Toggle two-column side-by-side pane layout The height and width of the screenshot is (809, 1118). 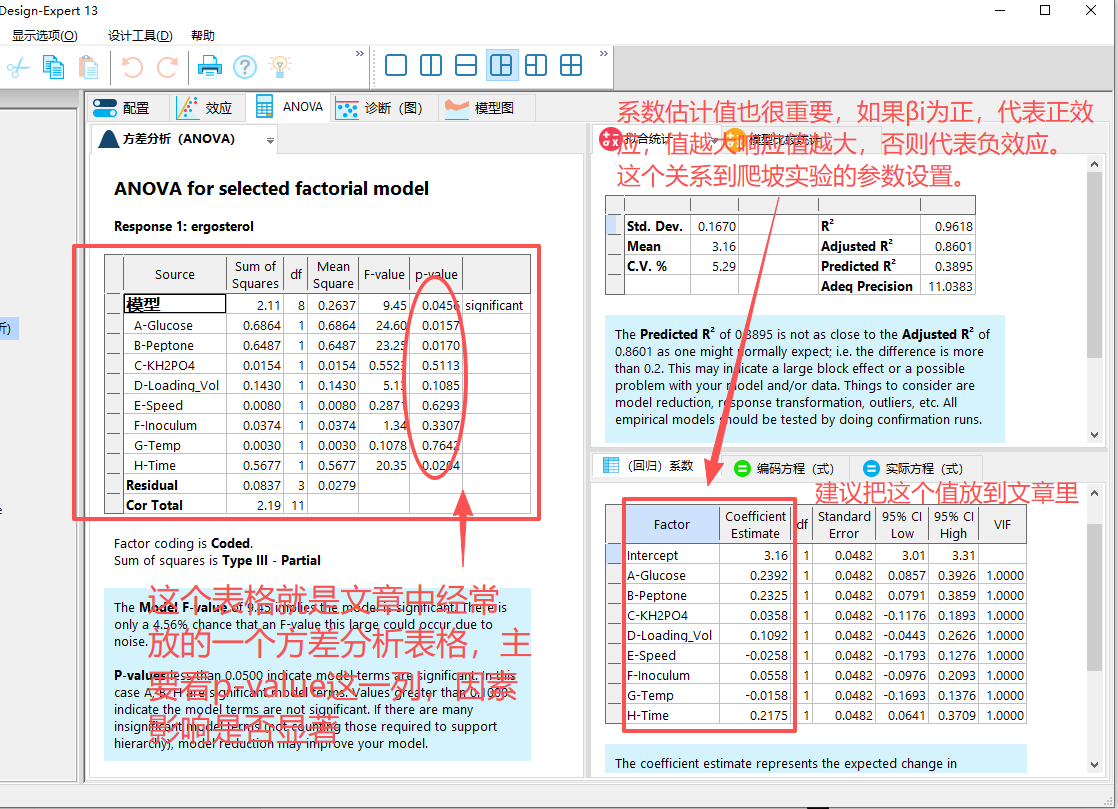(x=431, y=66)
